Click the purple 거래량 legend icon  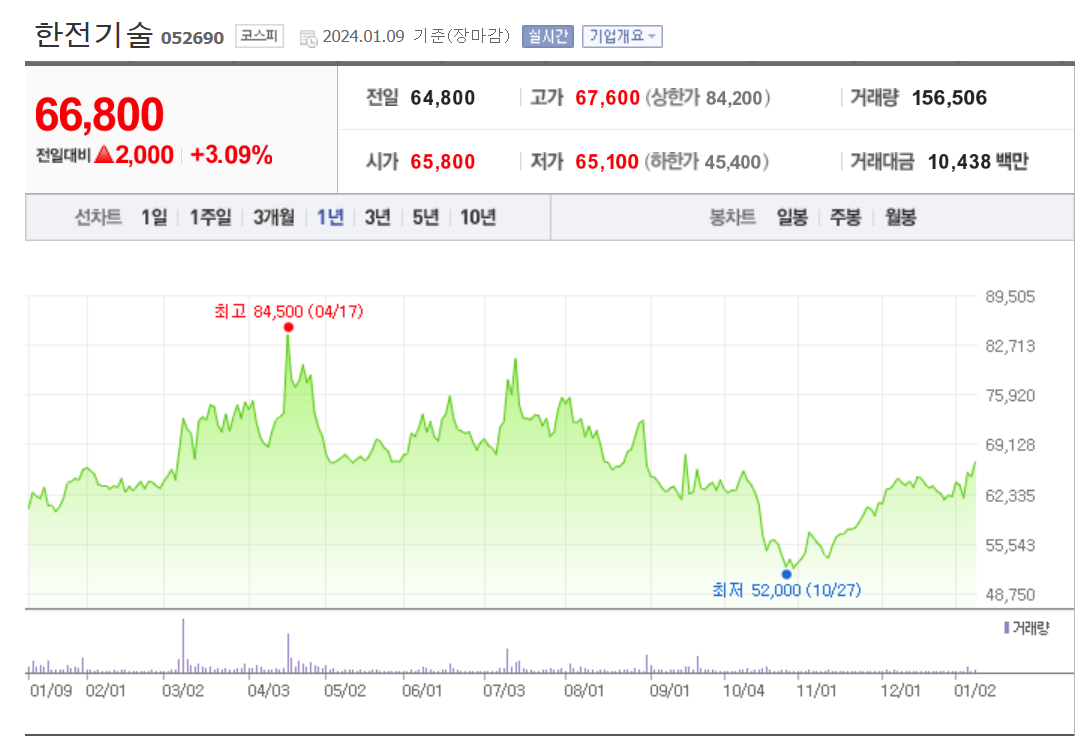pos(1006,627)
